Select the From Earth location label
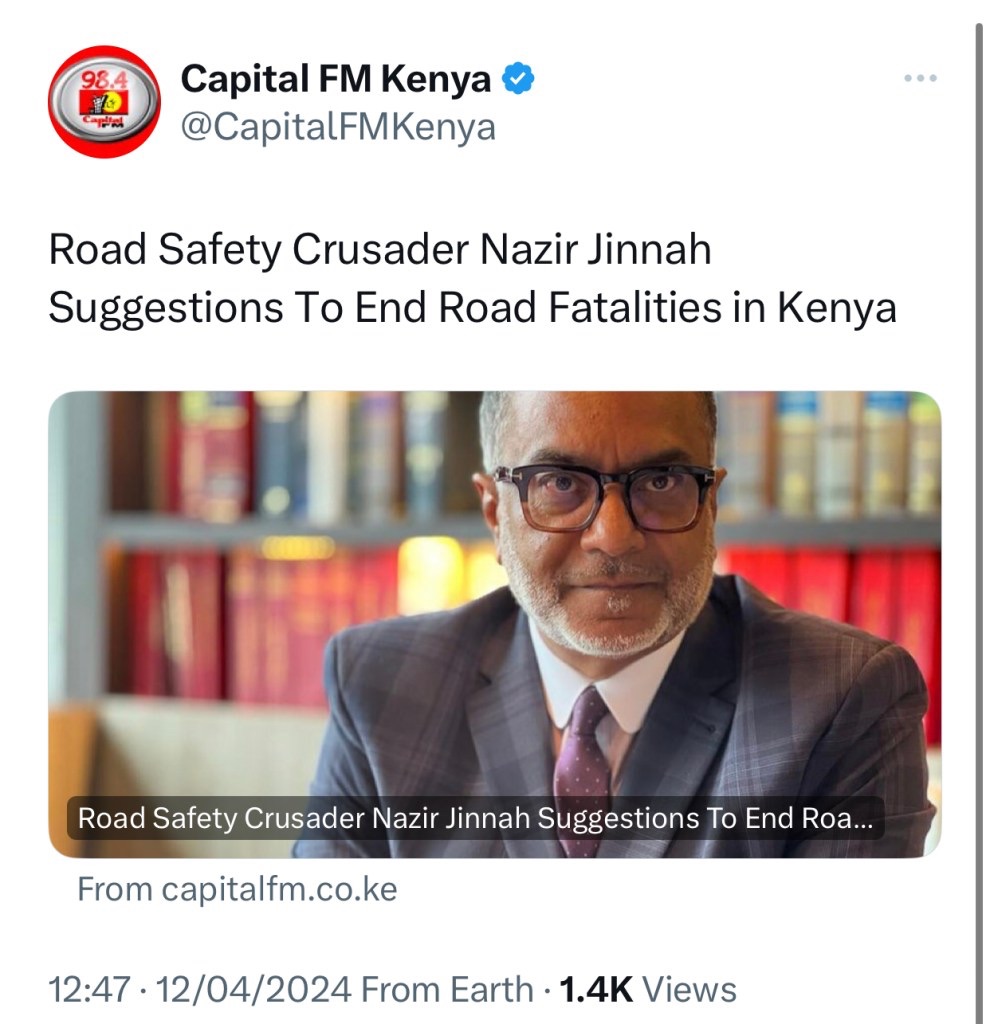The width and height of the screenshot is (990, 1024). (x=447, y=989)
